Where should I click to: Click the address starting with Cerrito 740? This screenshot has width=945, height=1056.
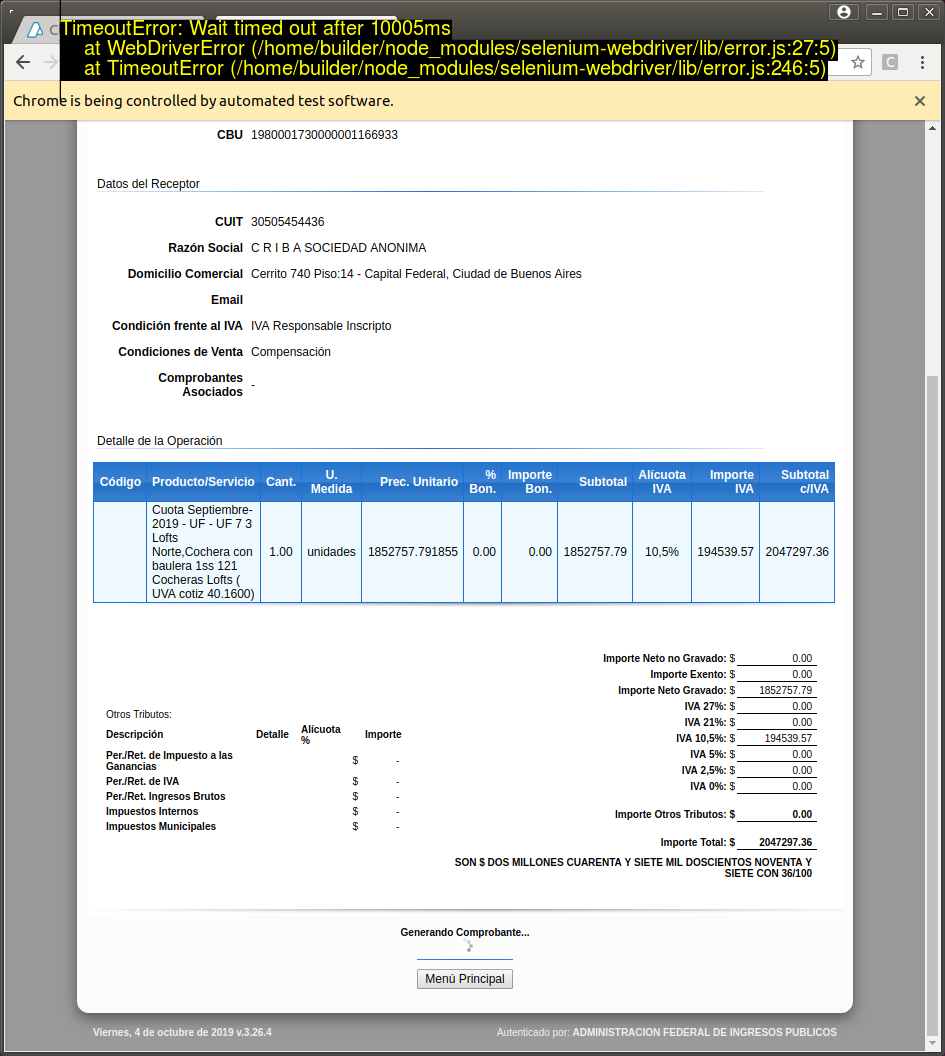pos(416,274)
